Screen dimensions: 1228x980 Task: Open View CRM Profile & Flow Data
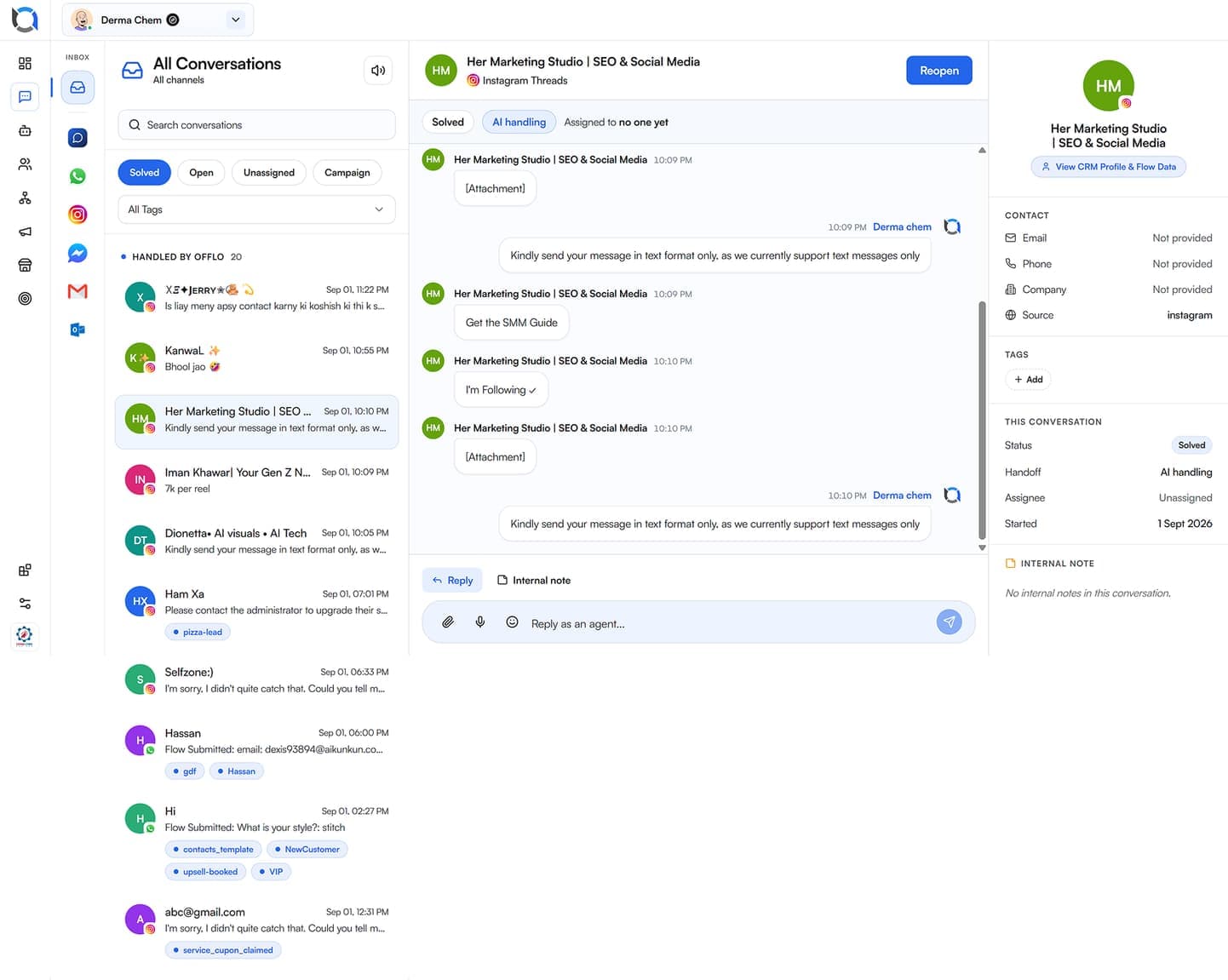point(1108,167)
